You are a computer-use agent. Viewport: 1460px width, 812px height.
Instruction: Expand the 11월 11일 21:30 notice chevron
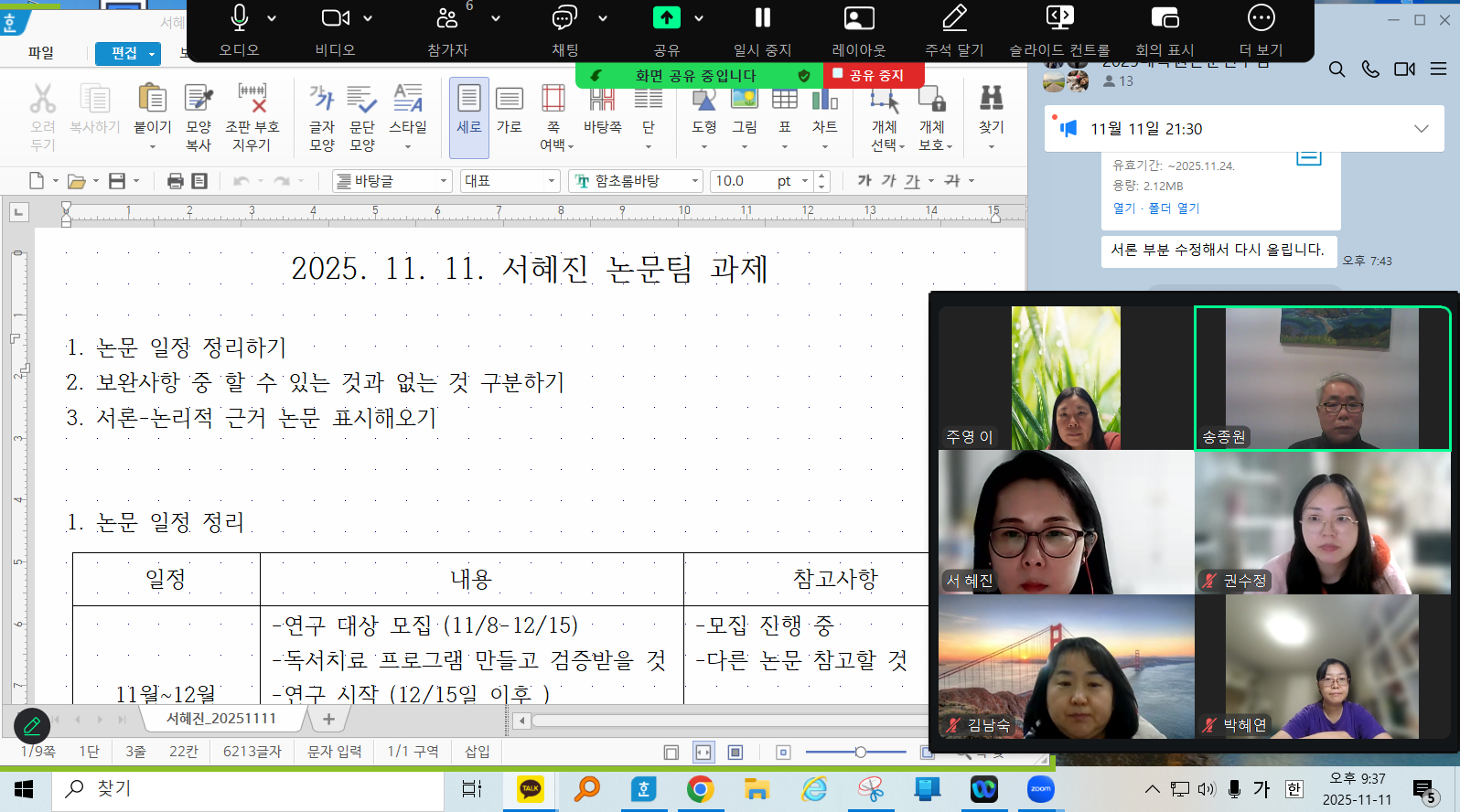[1421, 129]
